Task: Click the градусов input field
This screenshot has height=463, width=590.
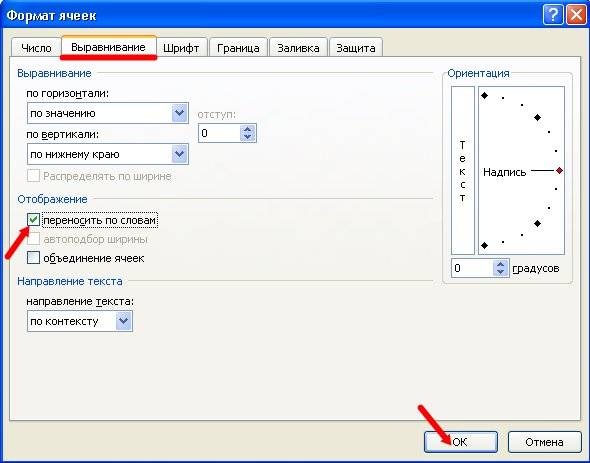Action: tap(473, 268)
